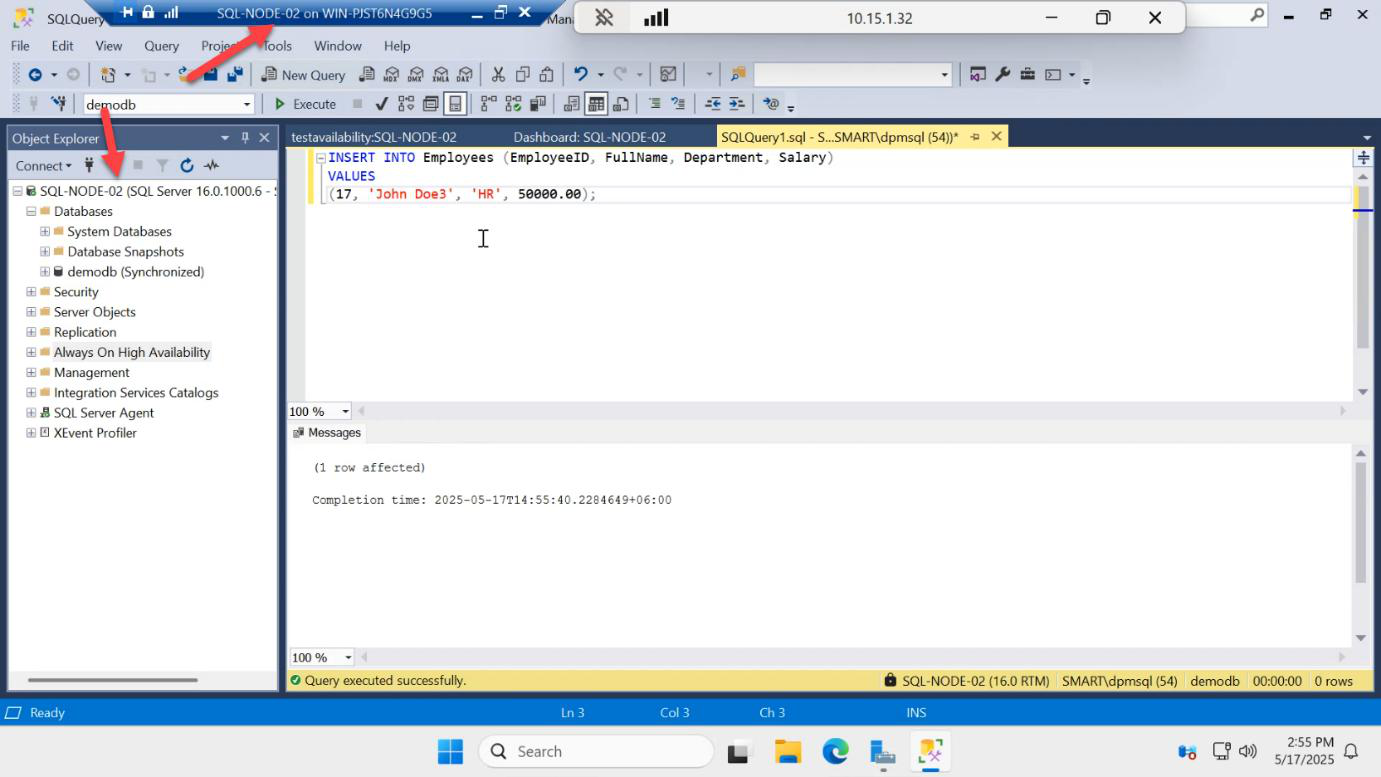Click Uncomment Selected Lines icon

click(678, 104)
